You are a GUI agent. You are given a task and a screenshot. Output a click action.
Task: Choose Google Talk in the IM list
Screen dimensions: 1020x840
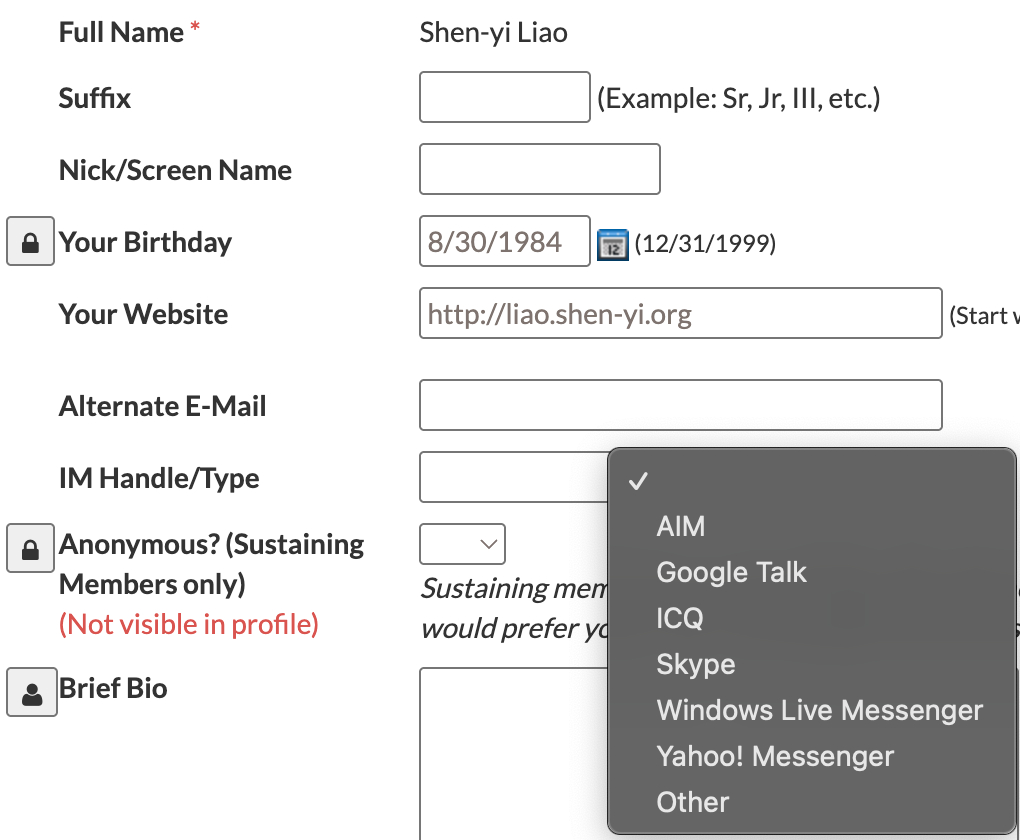tap(731, 573)
